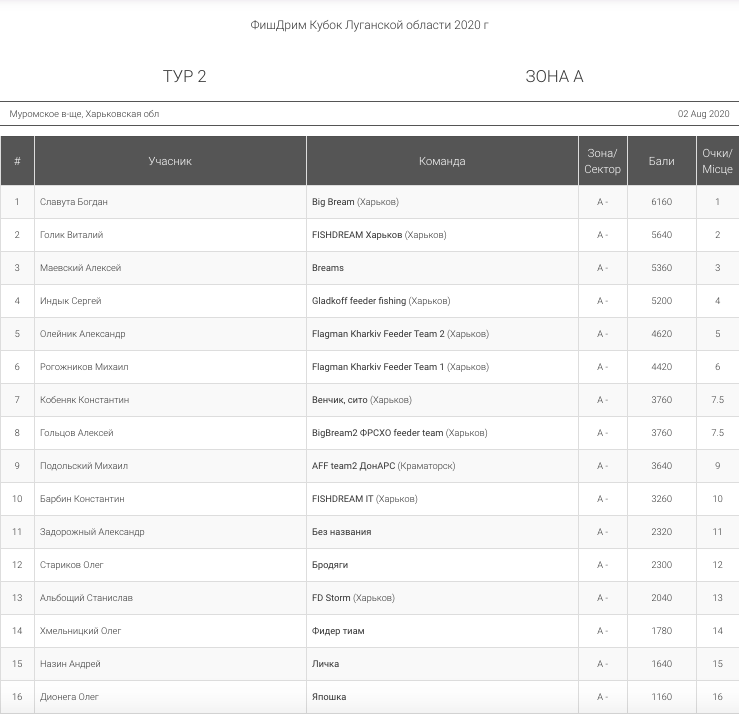The image size is (739, 714).
Task: Open Gladkoff feeder fishing team
Action: (x=359, y=301)
